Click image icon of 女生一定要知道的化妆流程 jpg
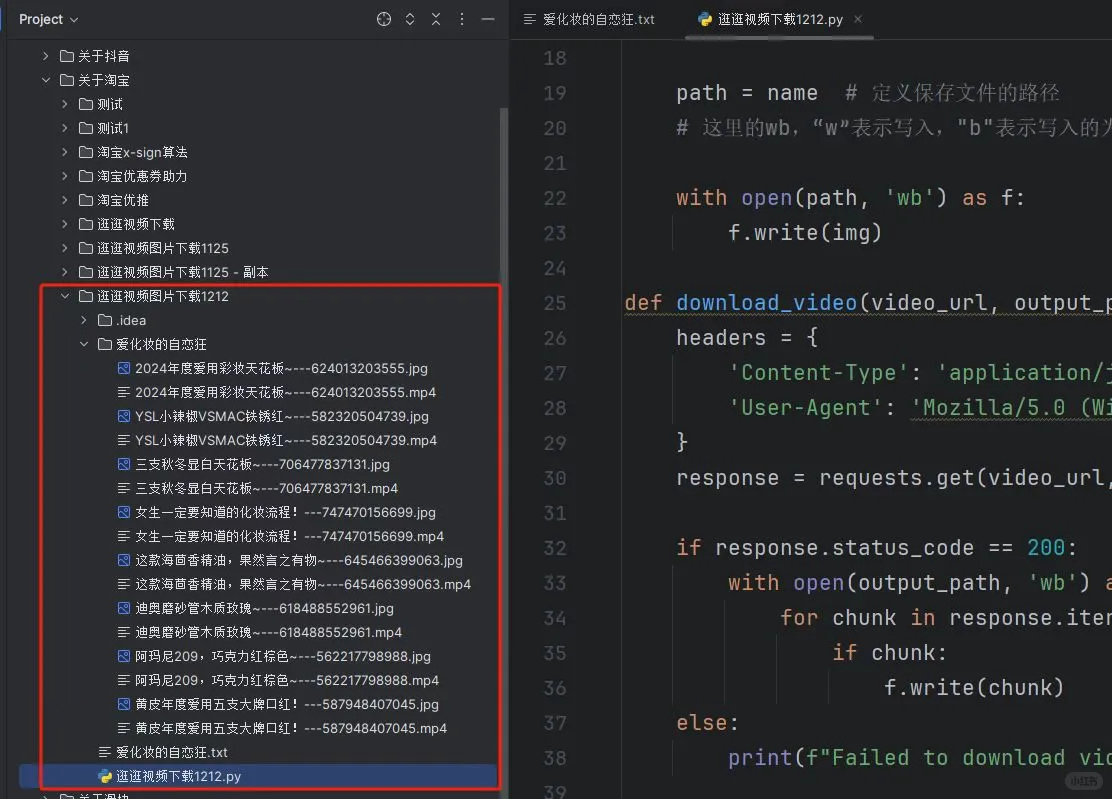This screenshot has height=799, width=1112. click(123, 512)
